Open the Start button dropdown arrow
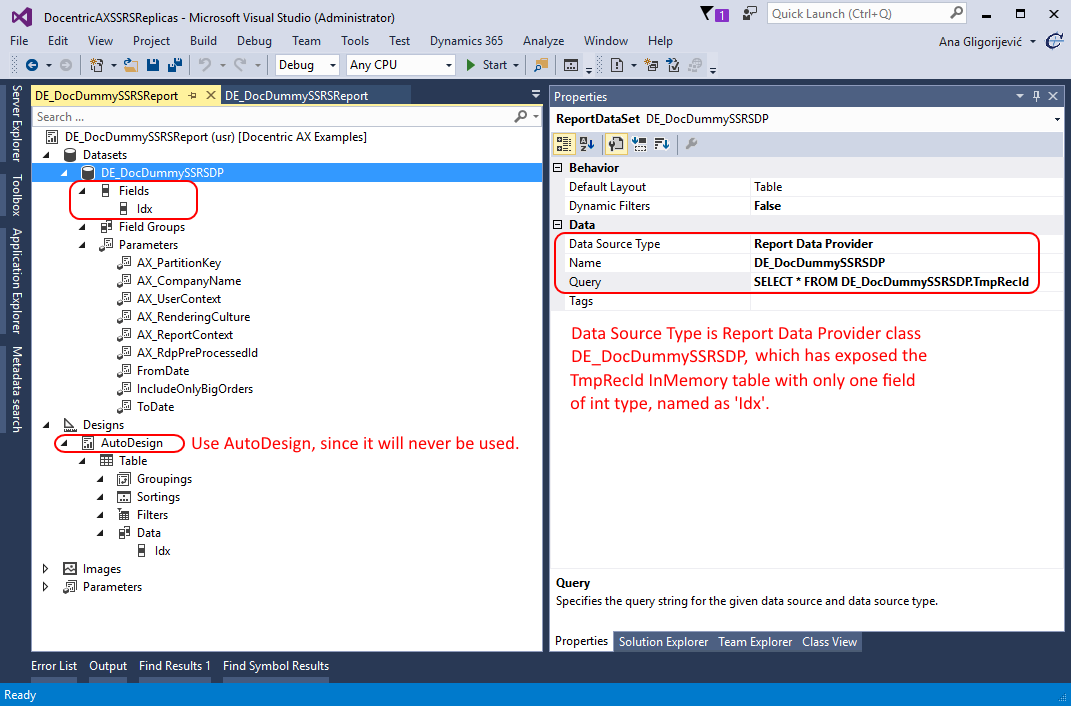This screenshot has width=1071, height=706. coord(516,65)
